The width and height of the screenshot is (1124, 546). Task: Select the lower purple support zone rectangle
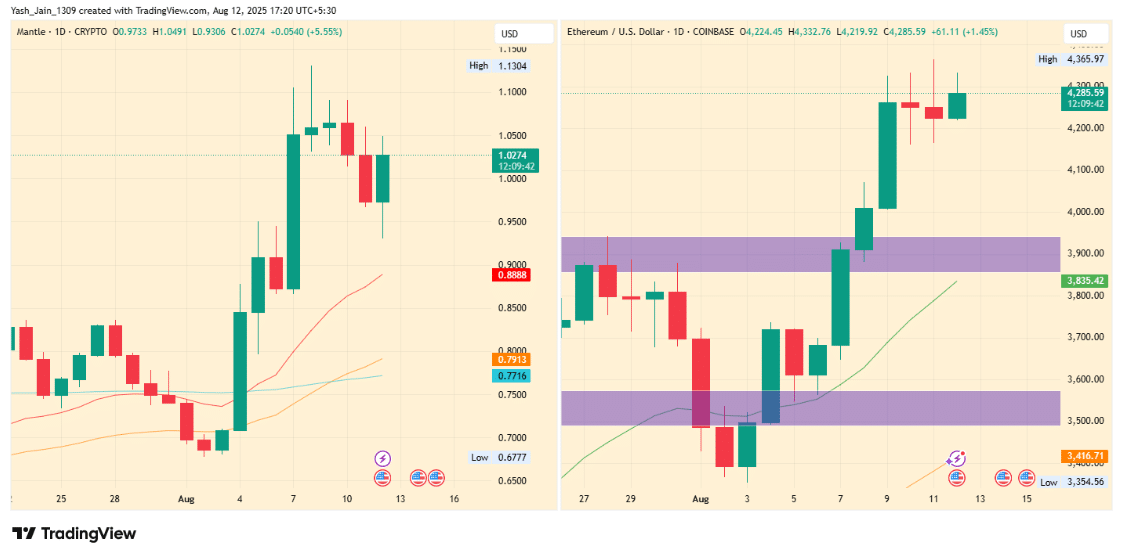tap(810, 408)
